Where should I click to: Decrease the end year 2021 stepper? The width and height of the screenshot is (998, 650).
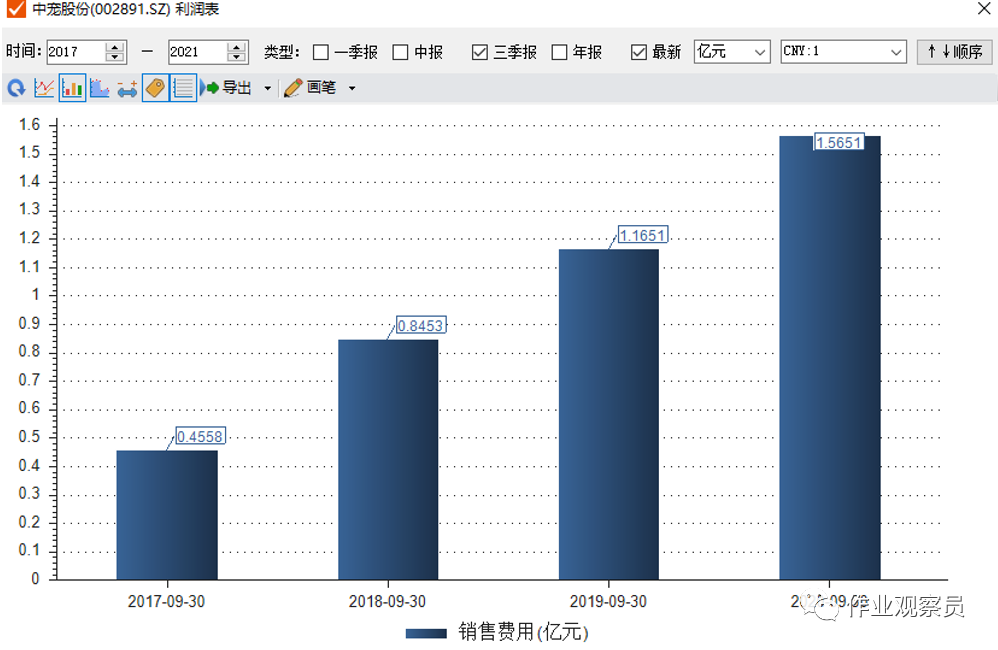click(236, 57)
